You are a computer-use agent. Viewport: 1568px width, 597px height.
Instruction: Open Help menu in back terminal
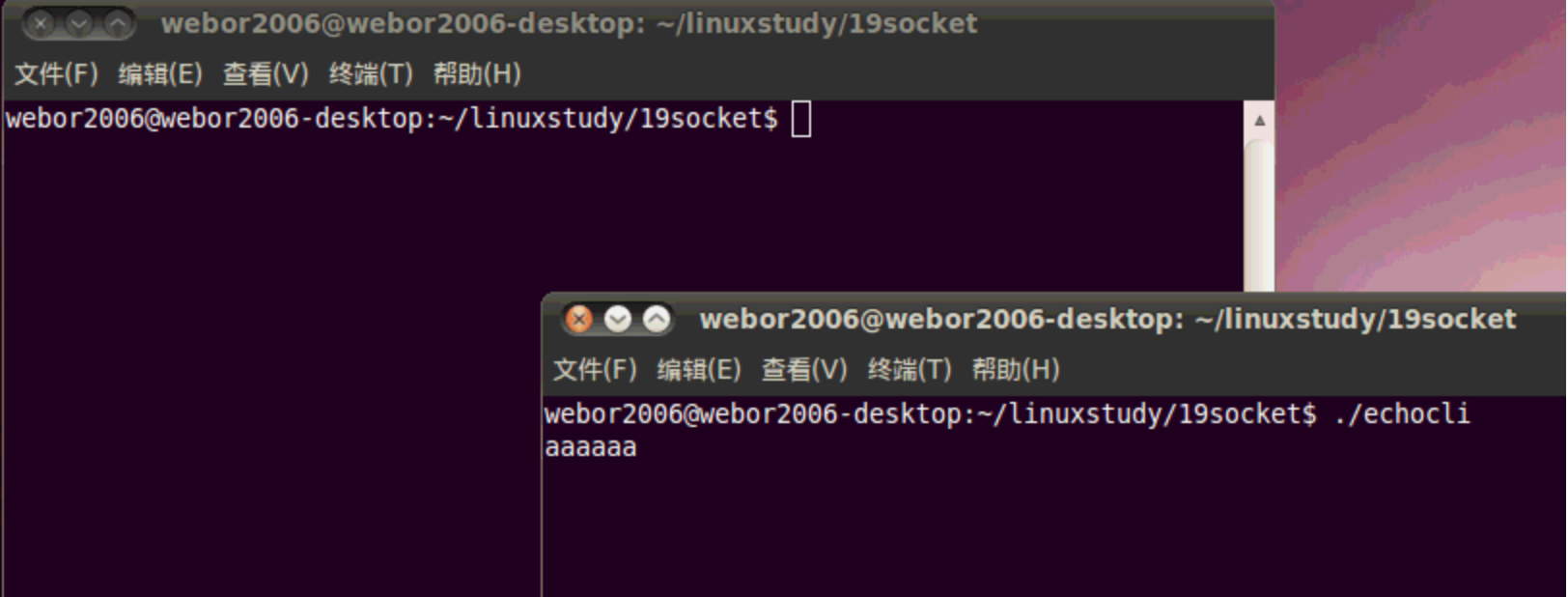[x=477, y=73]
